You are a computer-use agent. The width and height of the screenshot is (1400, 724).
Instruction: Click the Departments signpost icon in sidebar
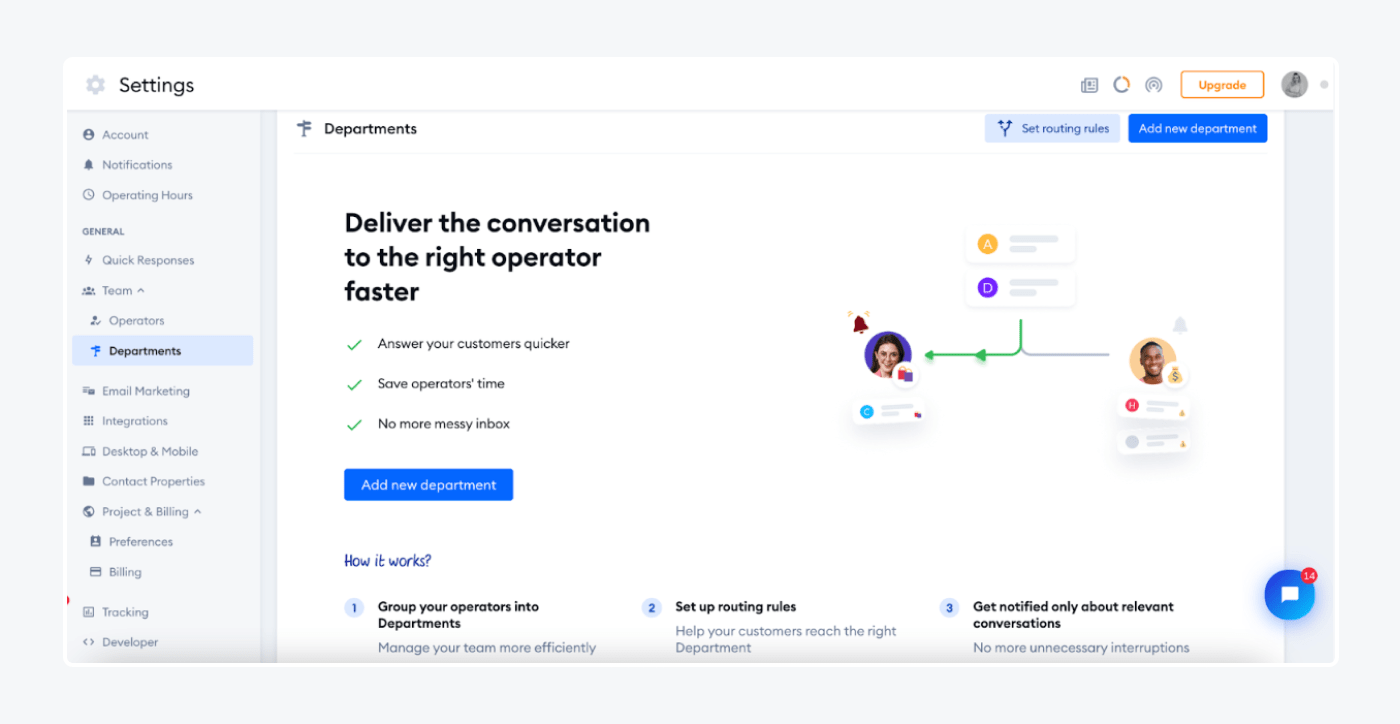96,351
